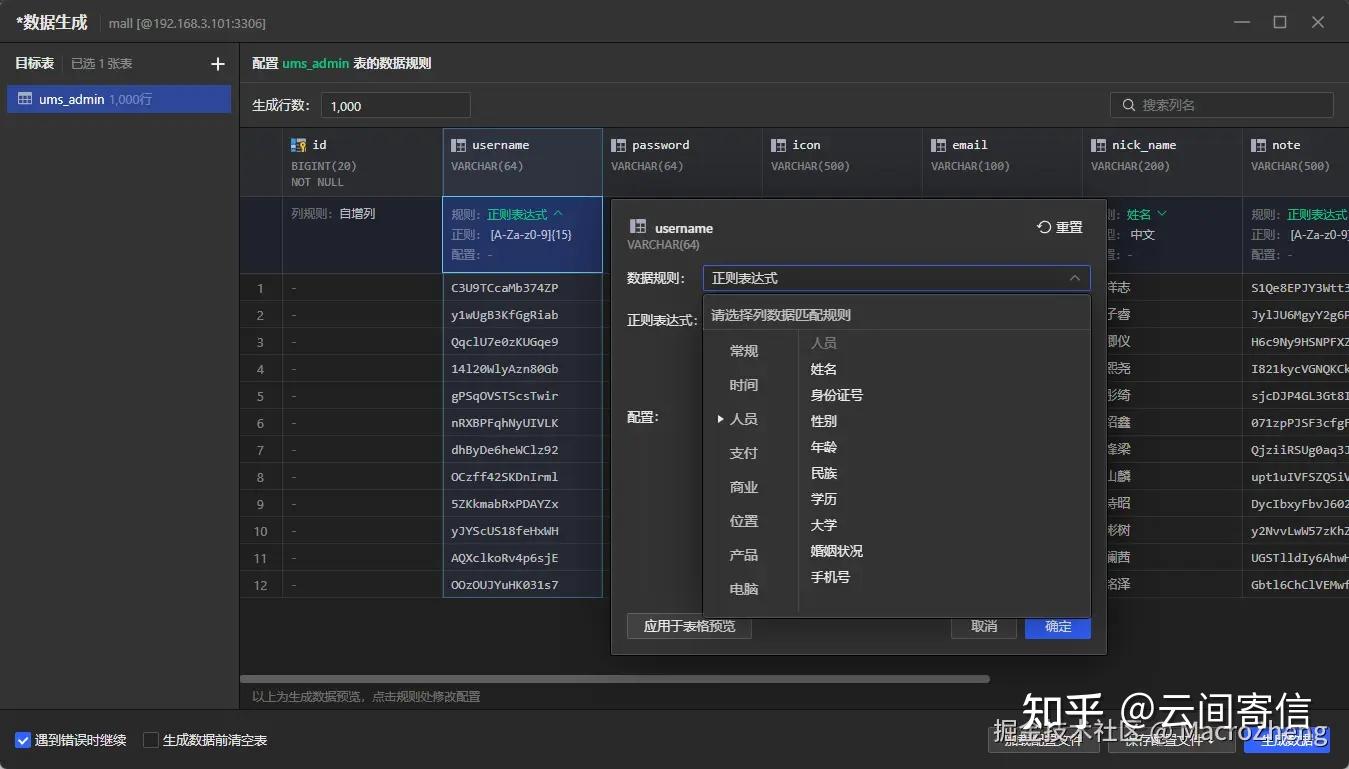Choose the 大学 rule option

(x=824, y=525)
